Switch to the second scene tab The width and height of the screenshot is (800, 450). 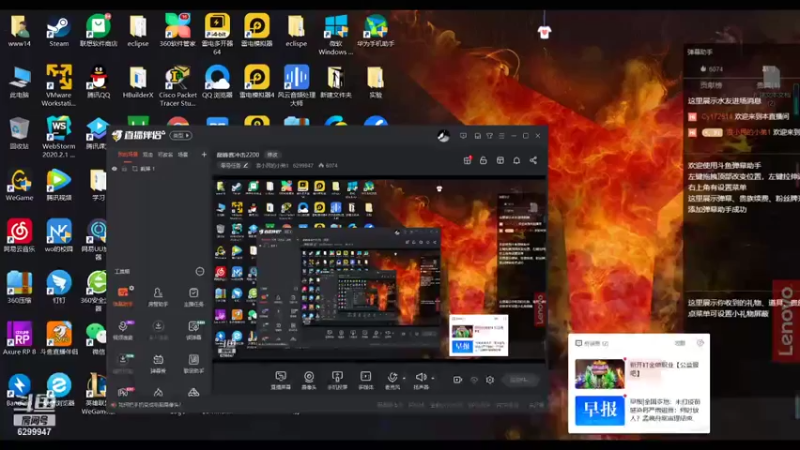[147, 154]
